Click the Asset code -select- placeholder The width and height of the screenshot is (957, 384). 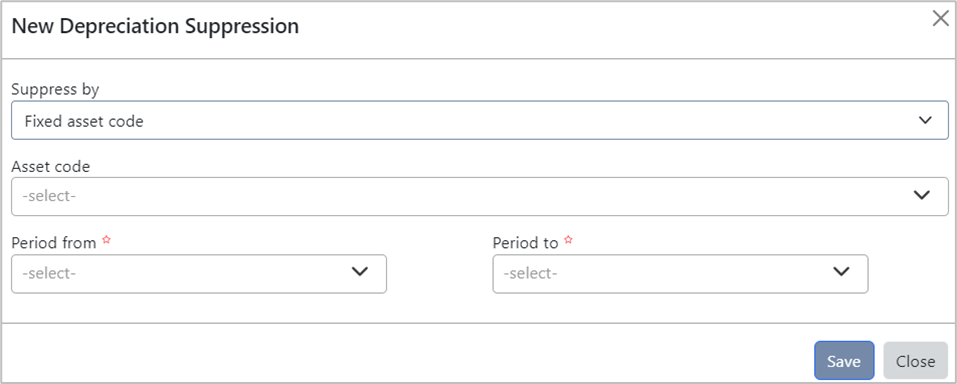click(49, 197)
